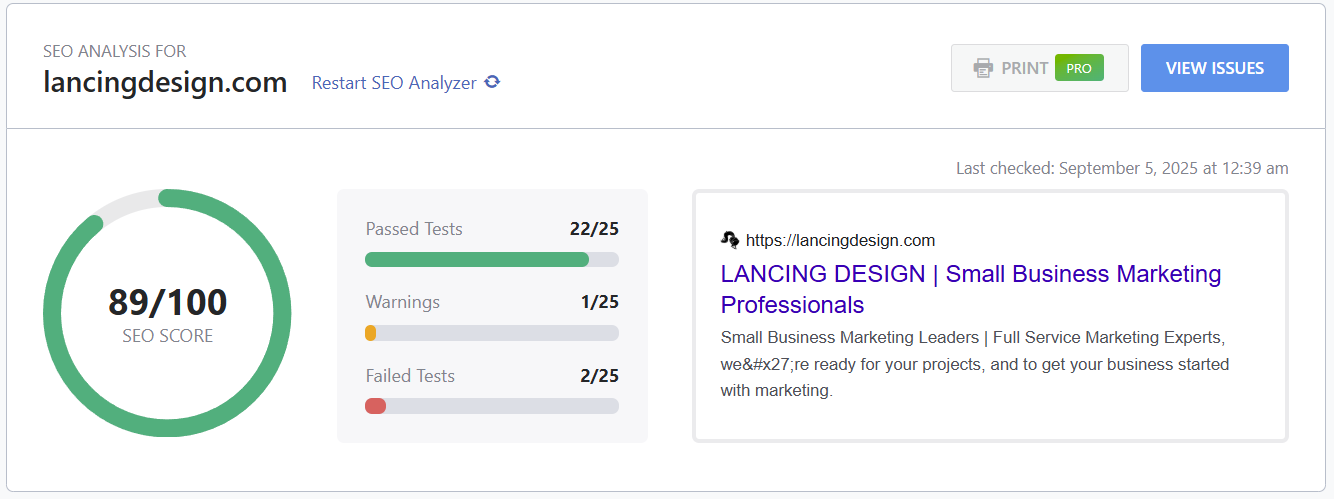Image resolution: width=1334 pixels, height=499 pixels.
Task: Click the PRINT label text
Action: [x=1024, y=68]
